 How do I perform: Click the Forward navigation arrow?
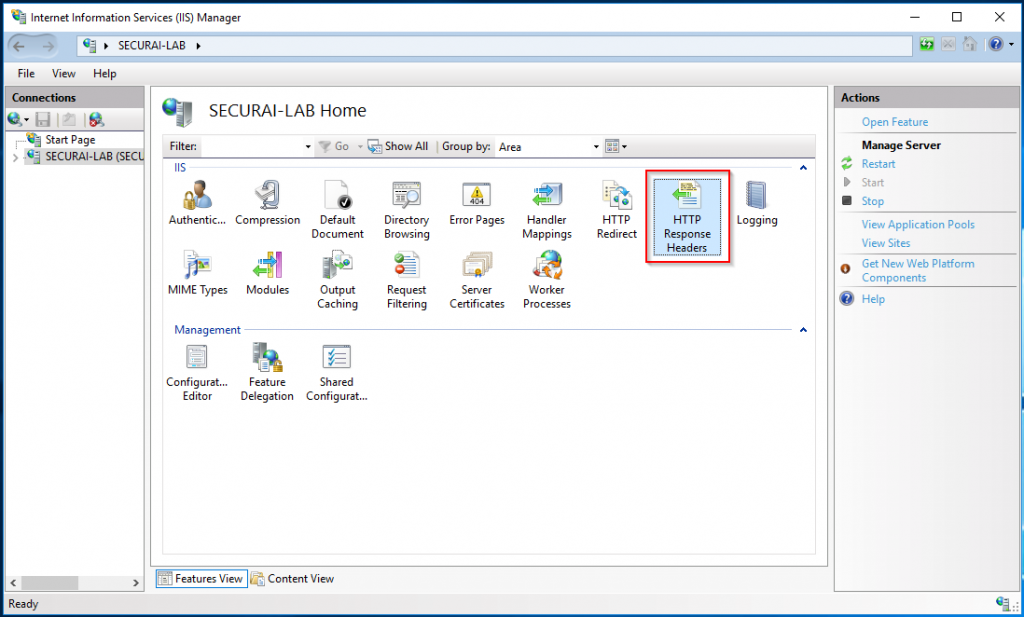pos(48,46)
